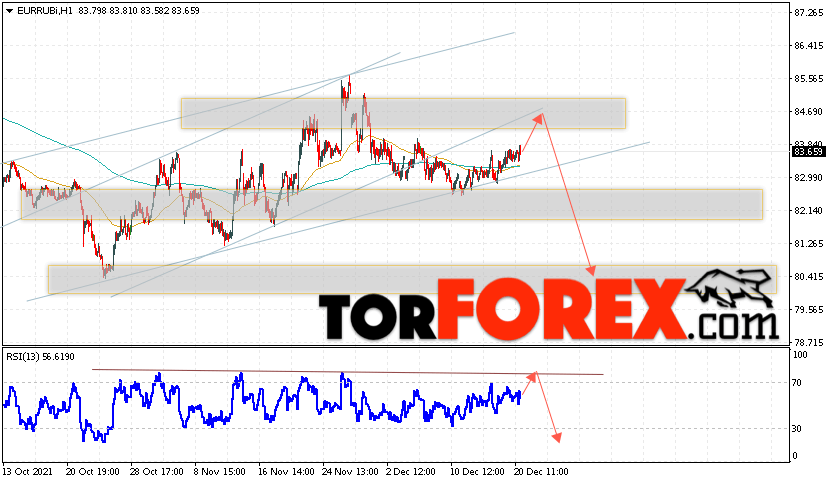Open the chart menu triangle beside EURRUBi,H1
The width and height of the screenshot is (830, 483).
tap(9, 11)
